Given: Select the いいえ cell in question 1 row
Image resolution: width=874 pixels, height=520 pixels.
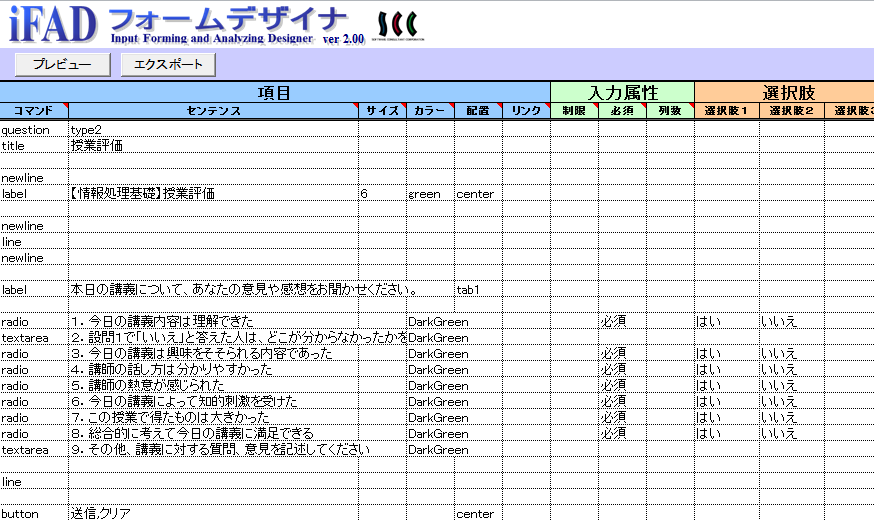Looking at the screenshot, I should (792, 322).
